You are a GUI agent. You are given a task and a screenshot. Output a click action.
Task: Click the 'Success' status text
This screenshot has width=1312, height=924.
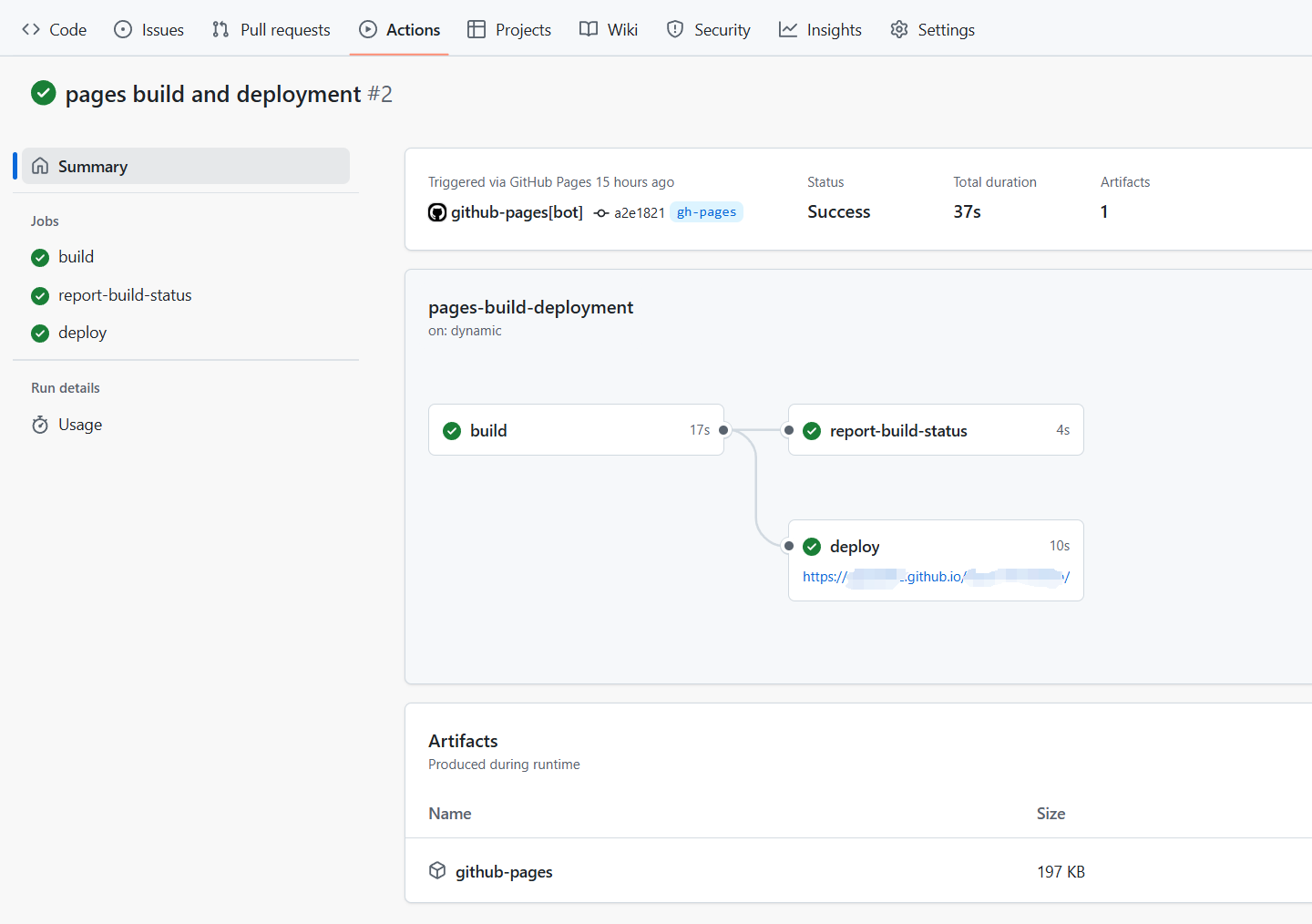pos(838,211)
